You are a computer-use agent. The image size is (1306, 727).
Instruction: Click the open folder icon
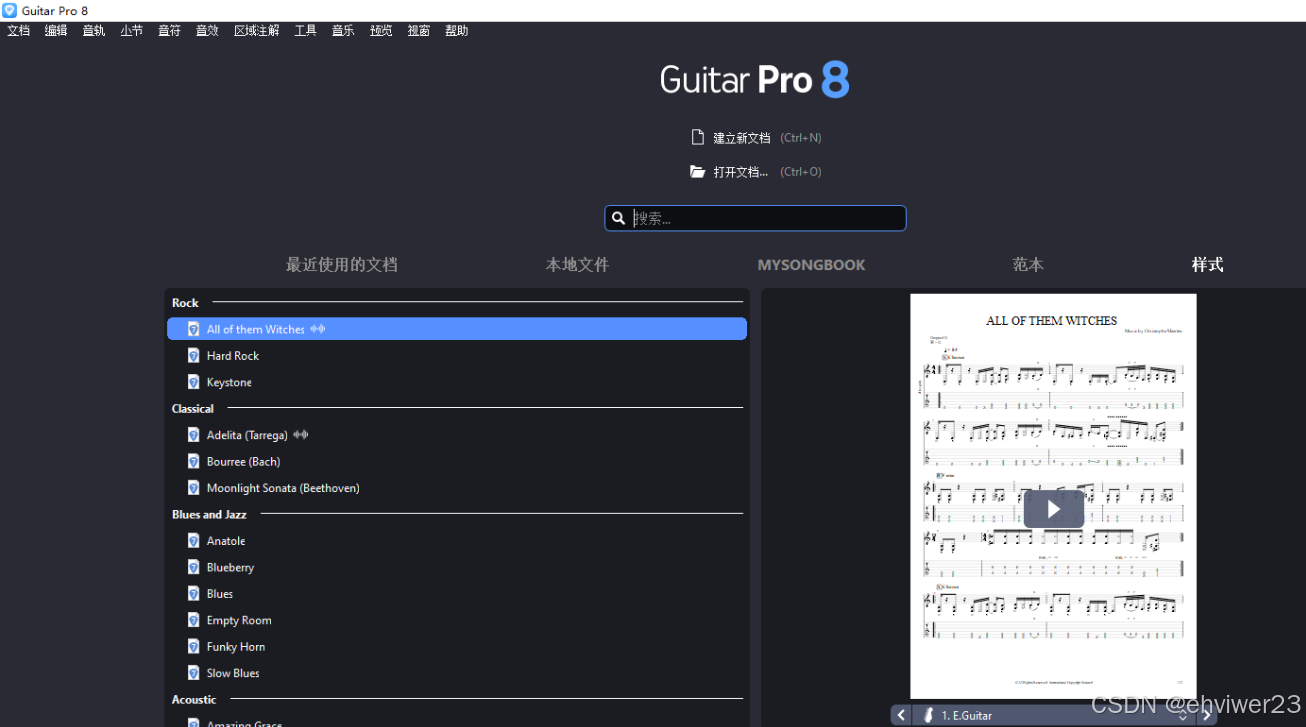coord(698,172)
